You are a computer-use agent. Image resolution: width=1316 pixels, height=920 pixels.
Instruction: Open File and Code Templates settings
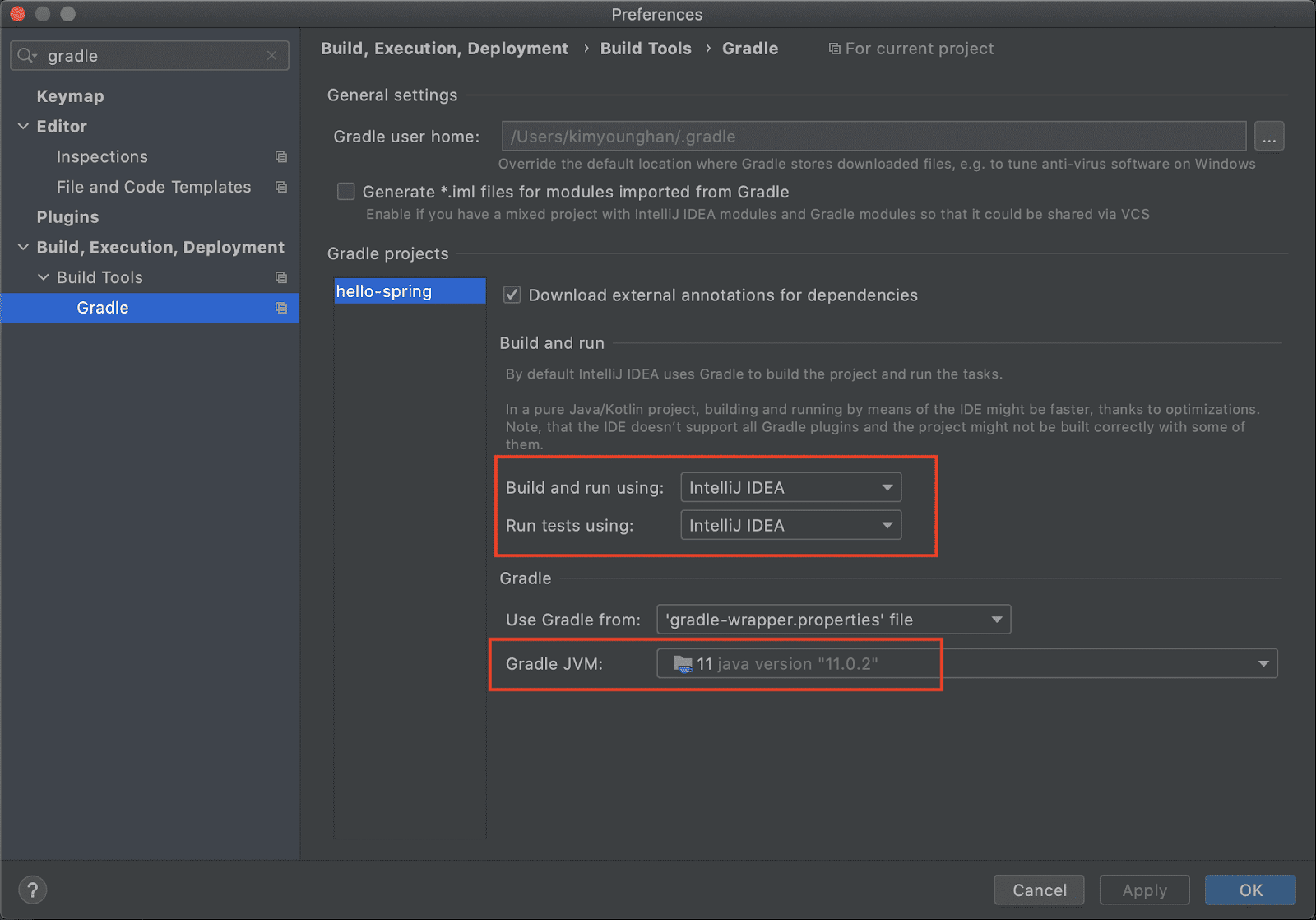click(x=154, y=188)
